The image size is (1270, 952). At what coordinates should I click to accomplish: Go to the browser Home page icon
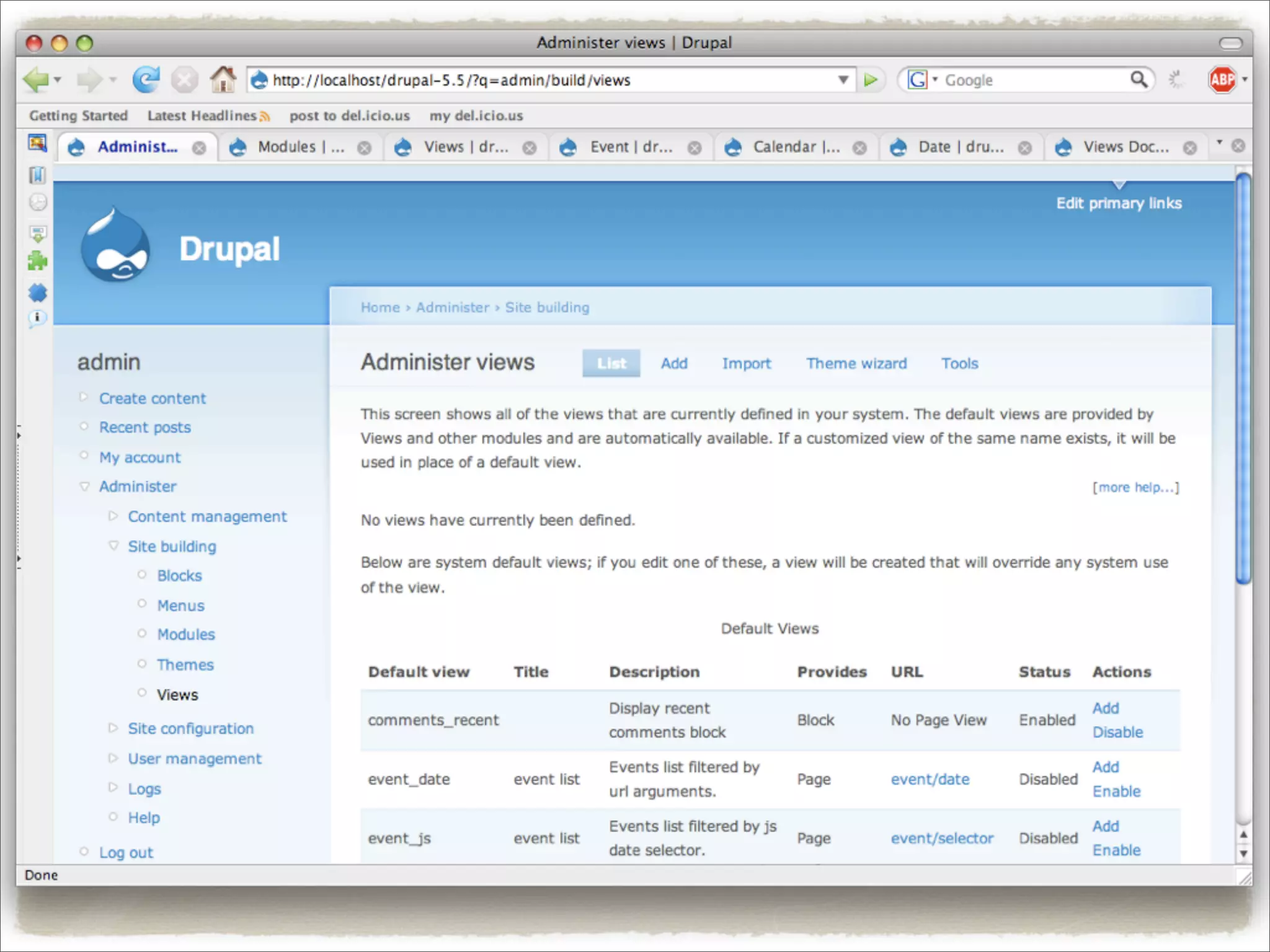pos(223,79)
